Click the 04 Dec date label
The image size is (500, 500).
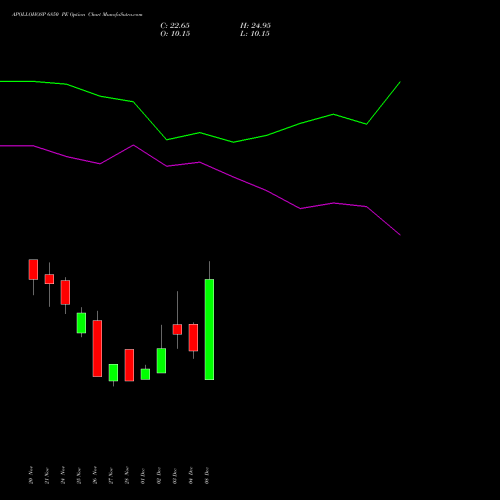(x=191, y=475)
